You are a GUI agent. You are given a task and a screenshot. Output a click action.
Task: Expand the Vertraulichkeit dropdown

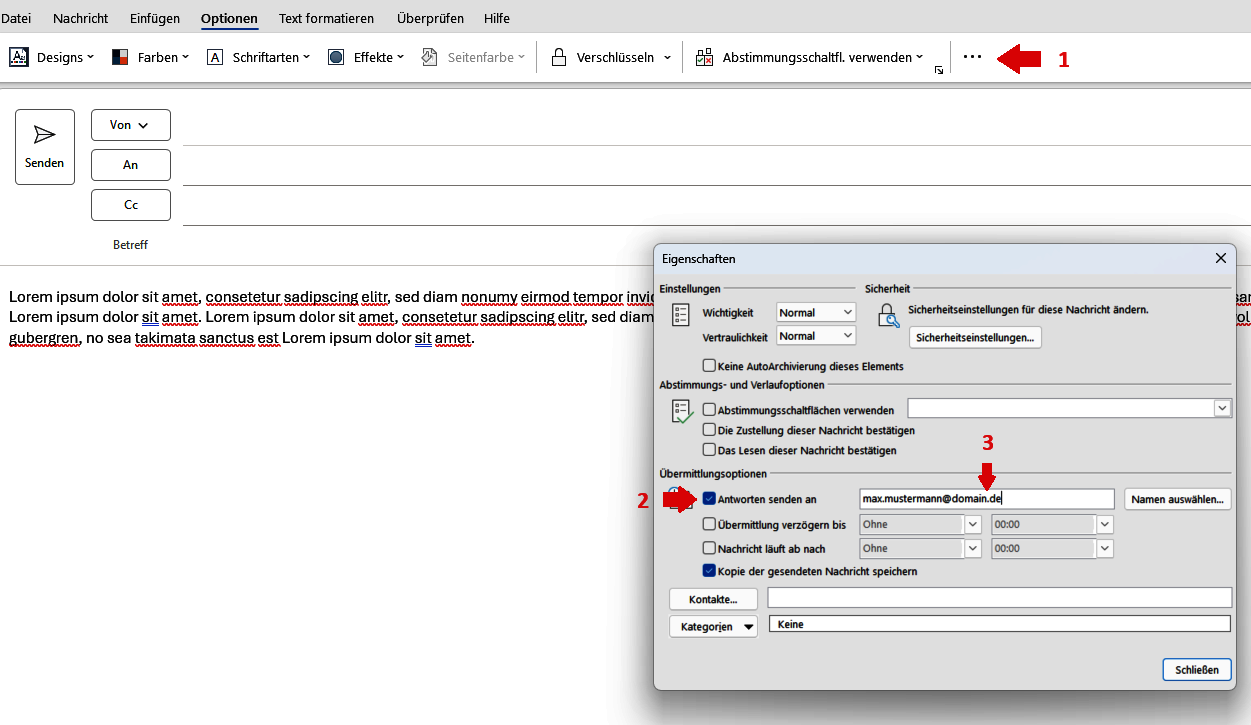click(846, 335)
